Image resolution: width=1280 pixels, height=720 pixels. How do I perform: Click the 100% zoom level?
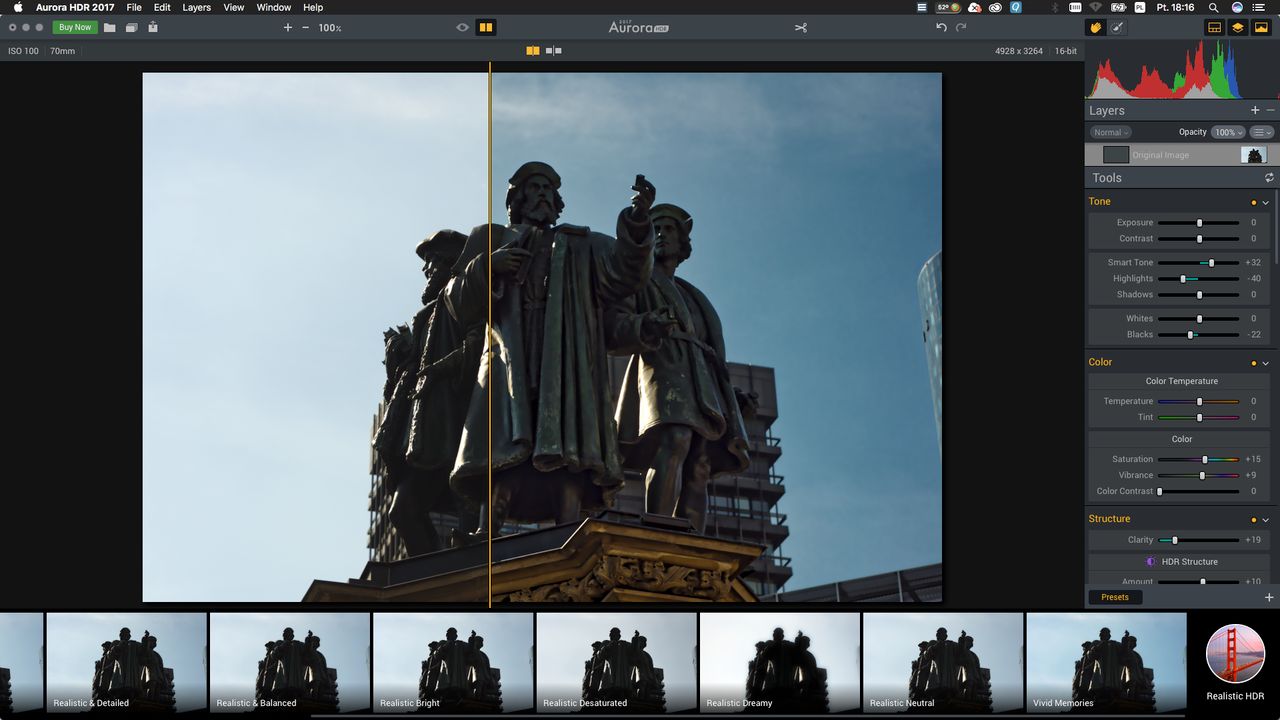coord(330,28)
